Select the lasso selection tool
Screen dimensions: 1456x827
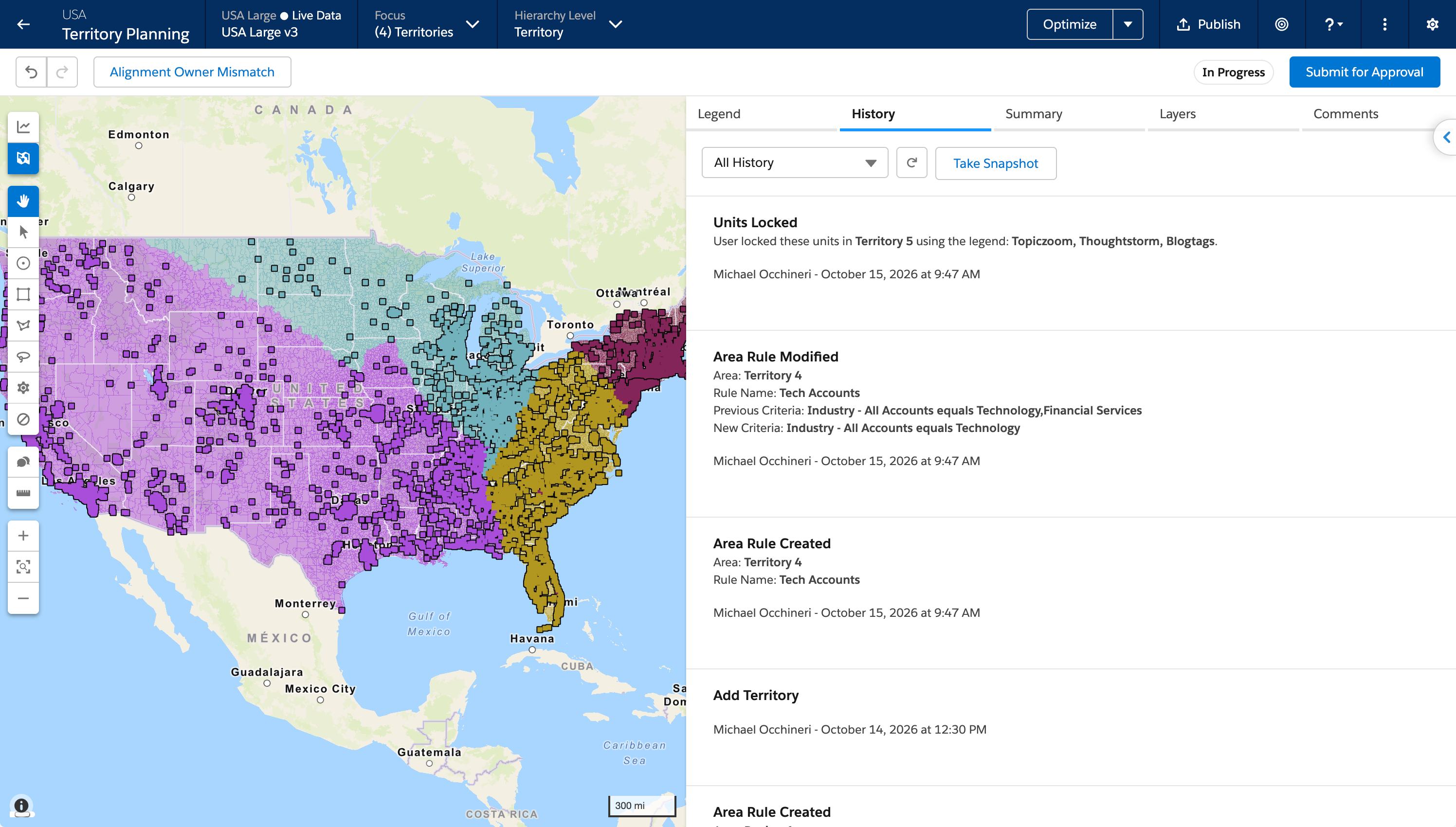tap(23, 357)
